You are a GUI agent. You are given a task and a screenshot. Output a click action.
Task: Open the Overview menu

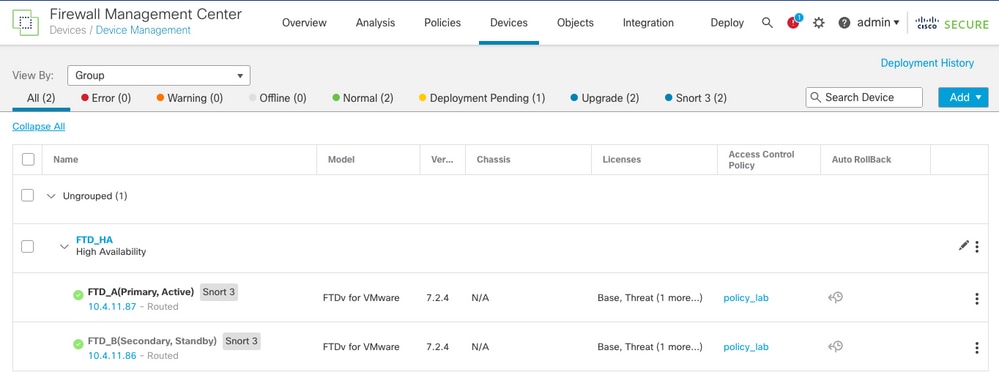(305, 22)
